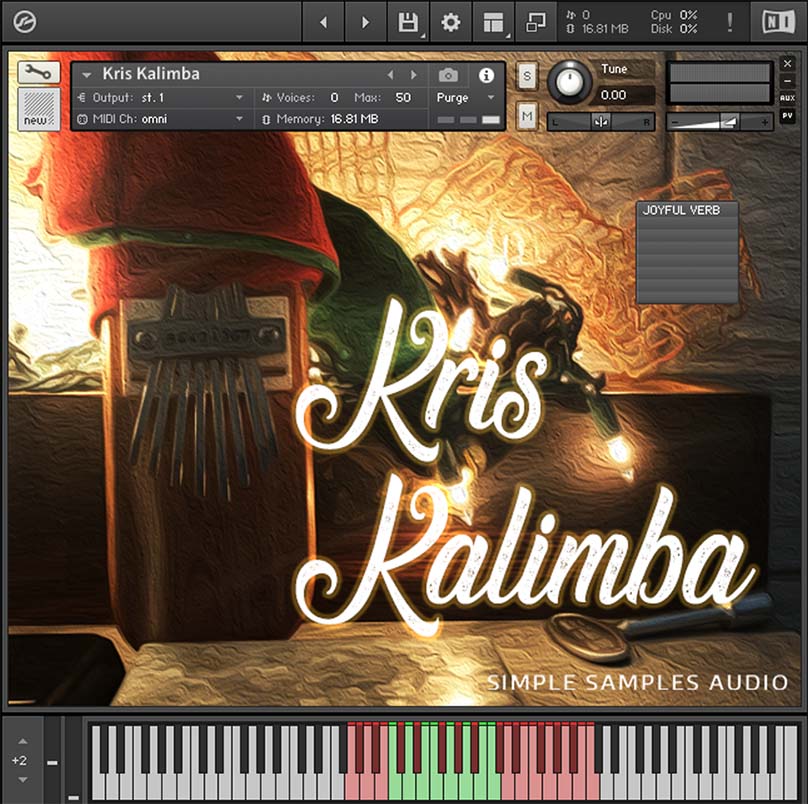The height and width of the screenshot is (804, 808).
Task: Click the +2 octave offset value
Action: (x=20, y=761)
